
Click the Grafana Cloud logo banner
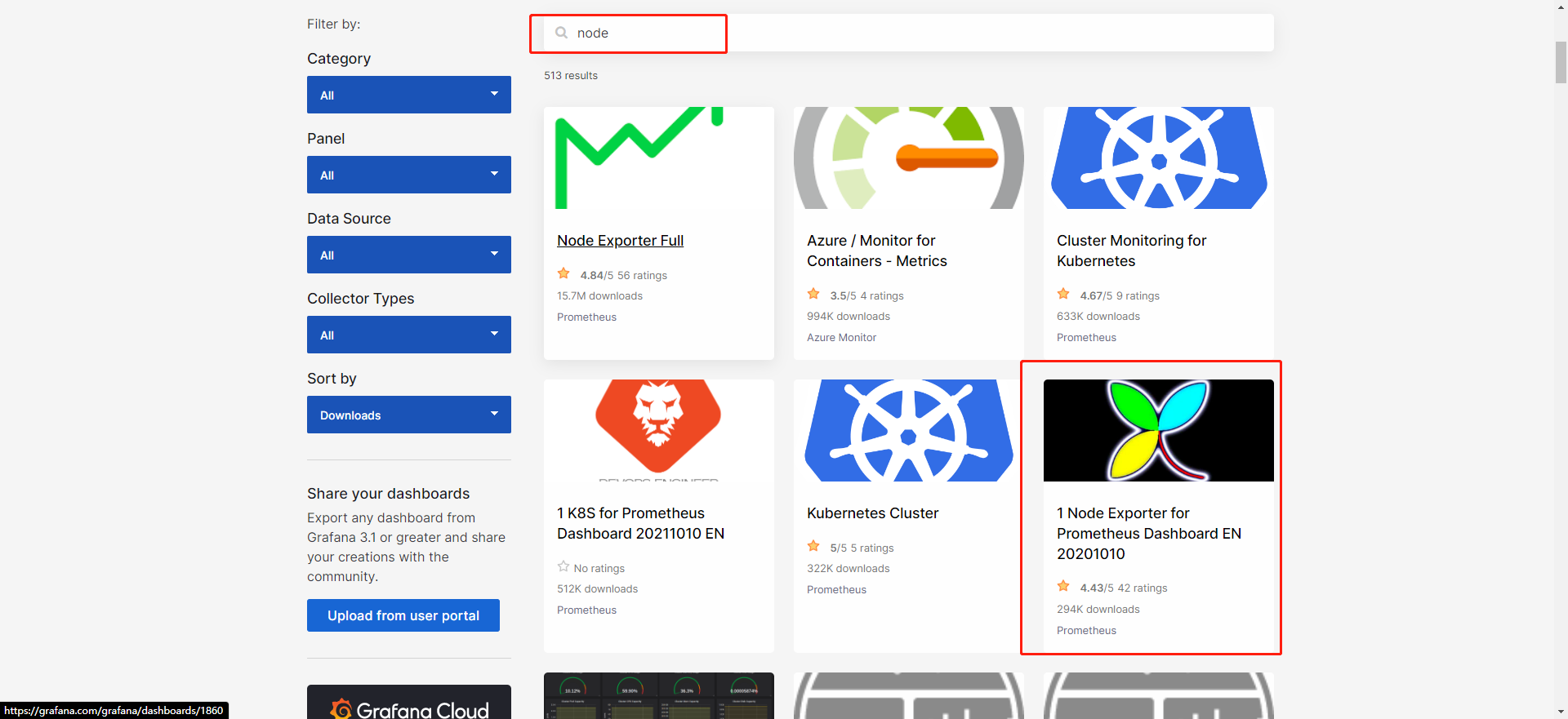[409, 703]
